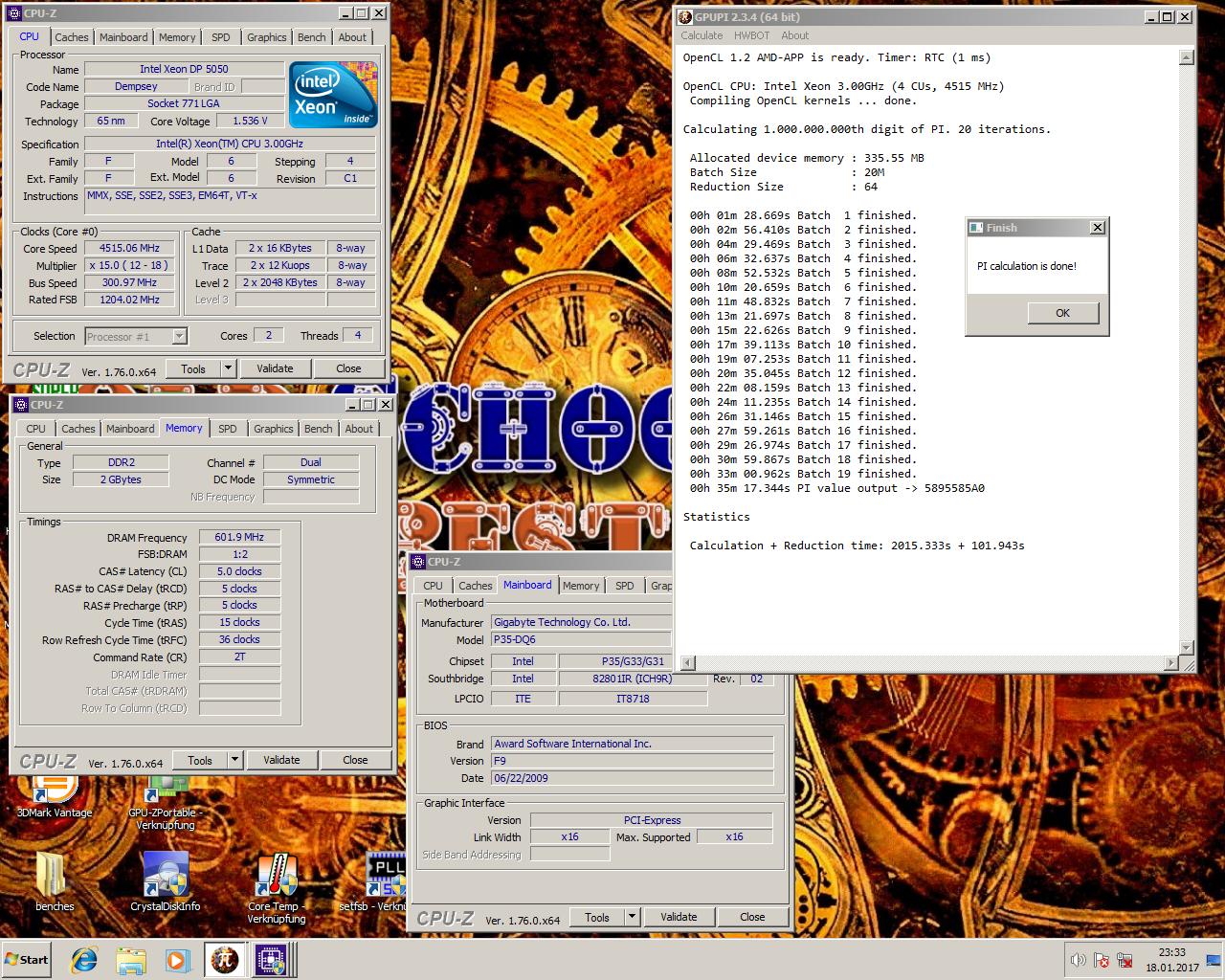The width and height of the screenshot is (1225, 980).
Task: Expand Tools dropdown arrow in top CPU-Z window
Action: (228, 368)
